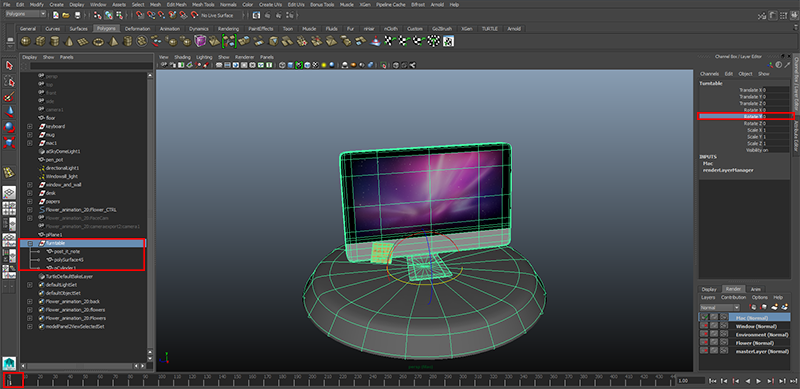Expand the mug node in Outliner
Viewport: 800px width, 389px height.
(x=30, y=135)
